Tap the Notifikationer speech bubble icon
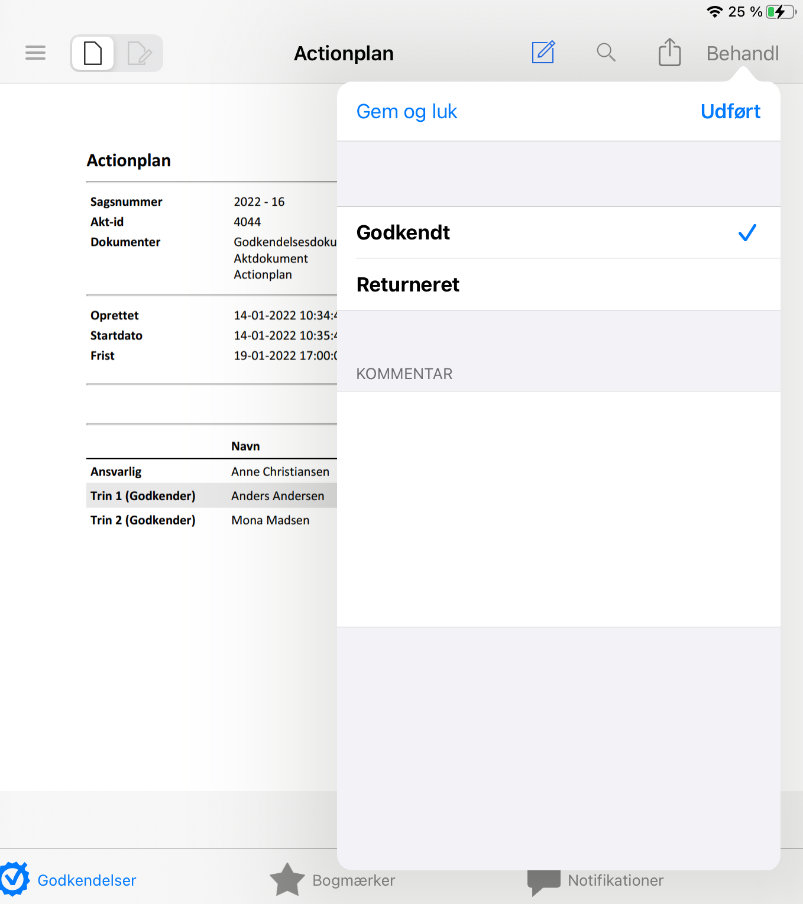803x904 pixels. 544,881
